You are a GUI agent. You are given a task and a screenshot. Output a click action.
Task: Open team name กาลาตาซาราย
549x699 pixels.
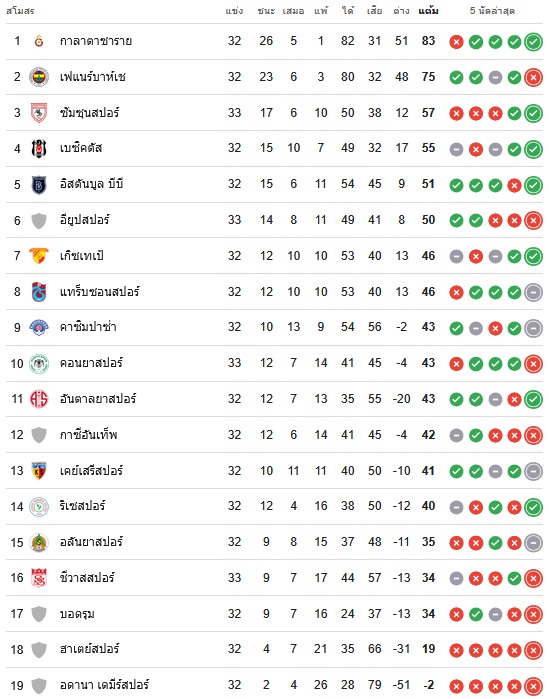[96, 41]
